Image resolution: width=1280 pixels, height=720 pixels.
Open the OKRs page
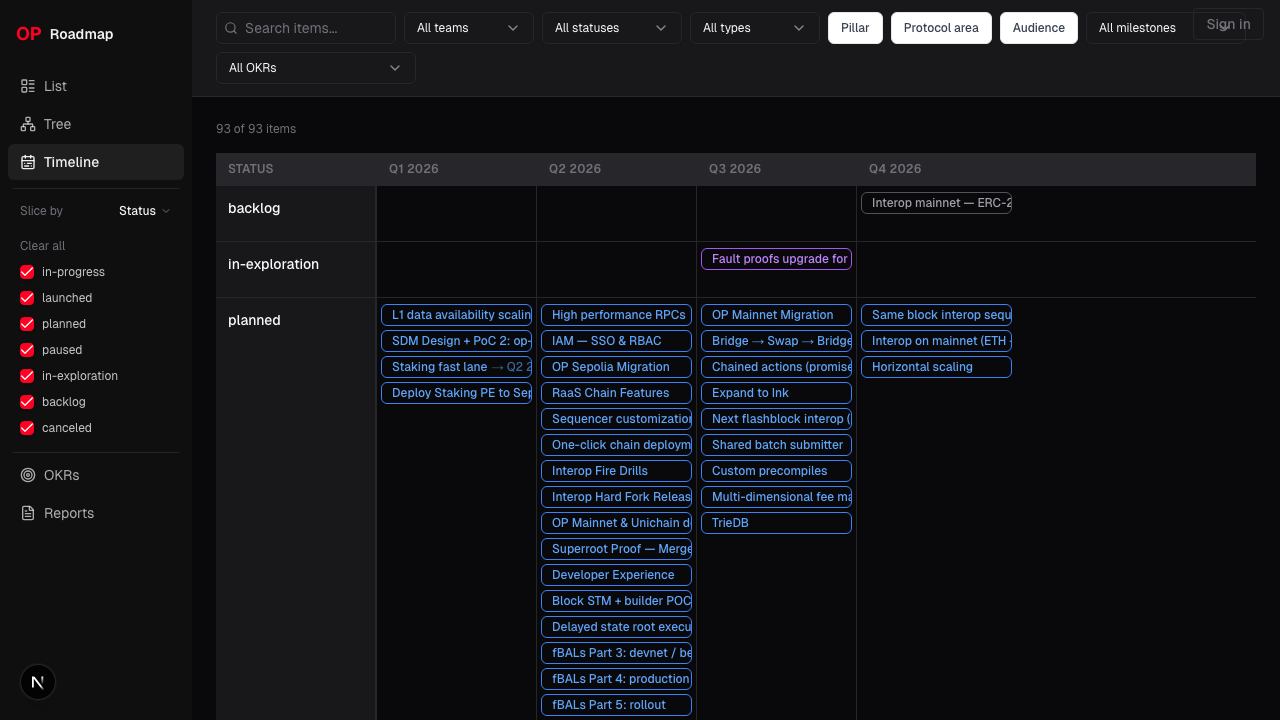96,475
